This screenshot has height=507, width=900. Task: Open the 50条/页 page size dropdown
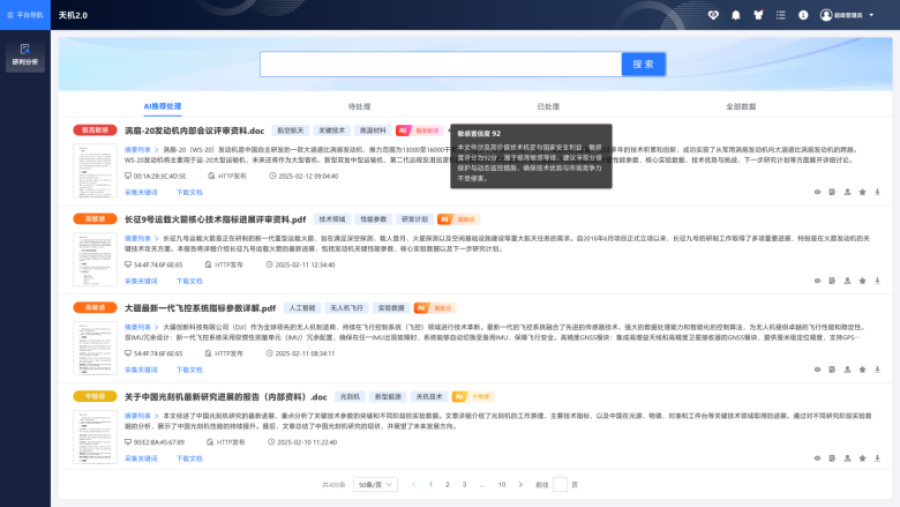click(x=375, y=484)
